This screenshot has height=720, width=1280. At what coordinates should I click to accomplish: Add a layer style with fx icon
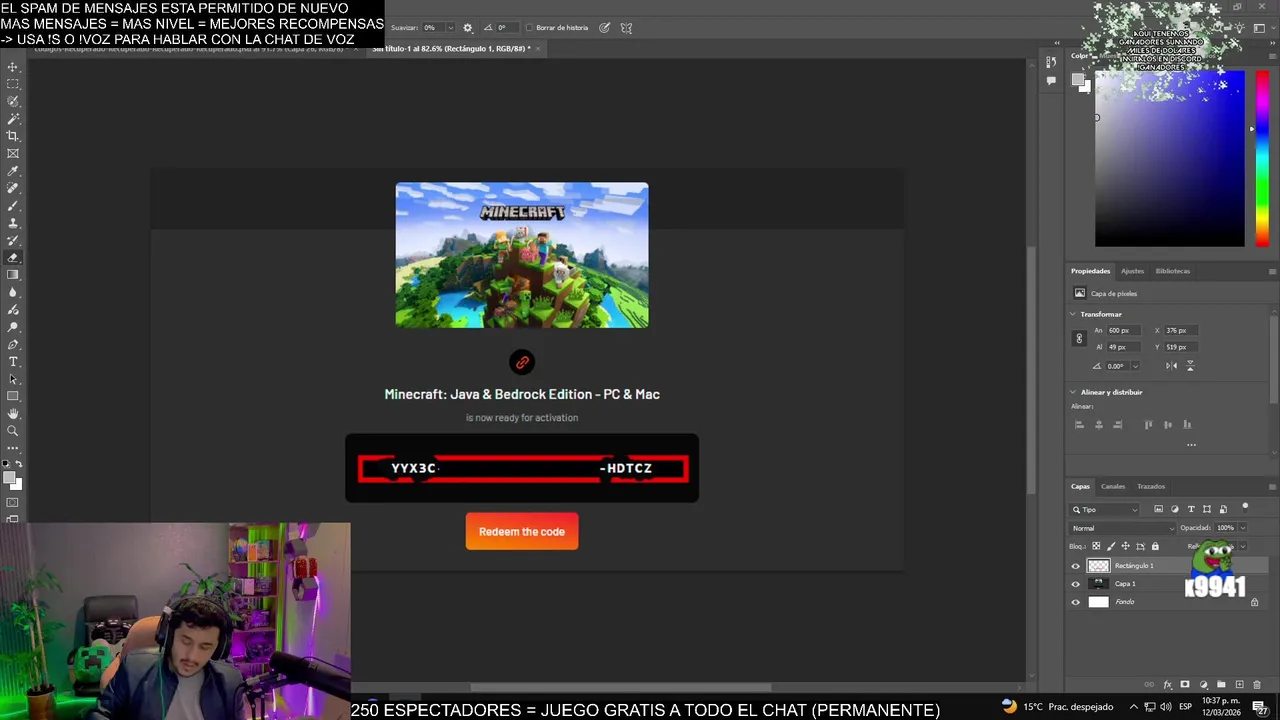coord(1168,685)
